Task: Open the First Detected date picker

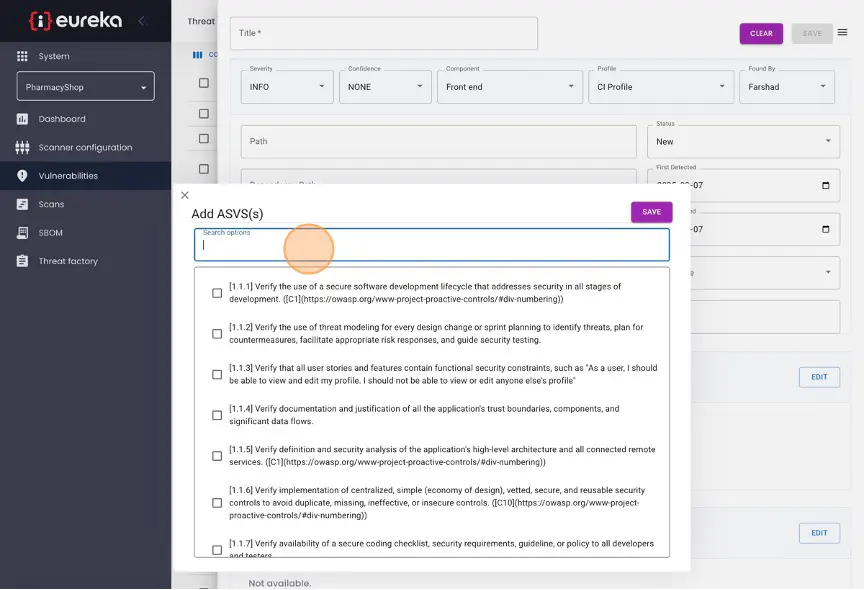Action: [824, 185]
